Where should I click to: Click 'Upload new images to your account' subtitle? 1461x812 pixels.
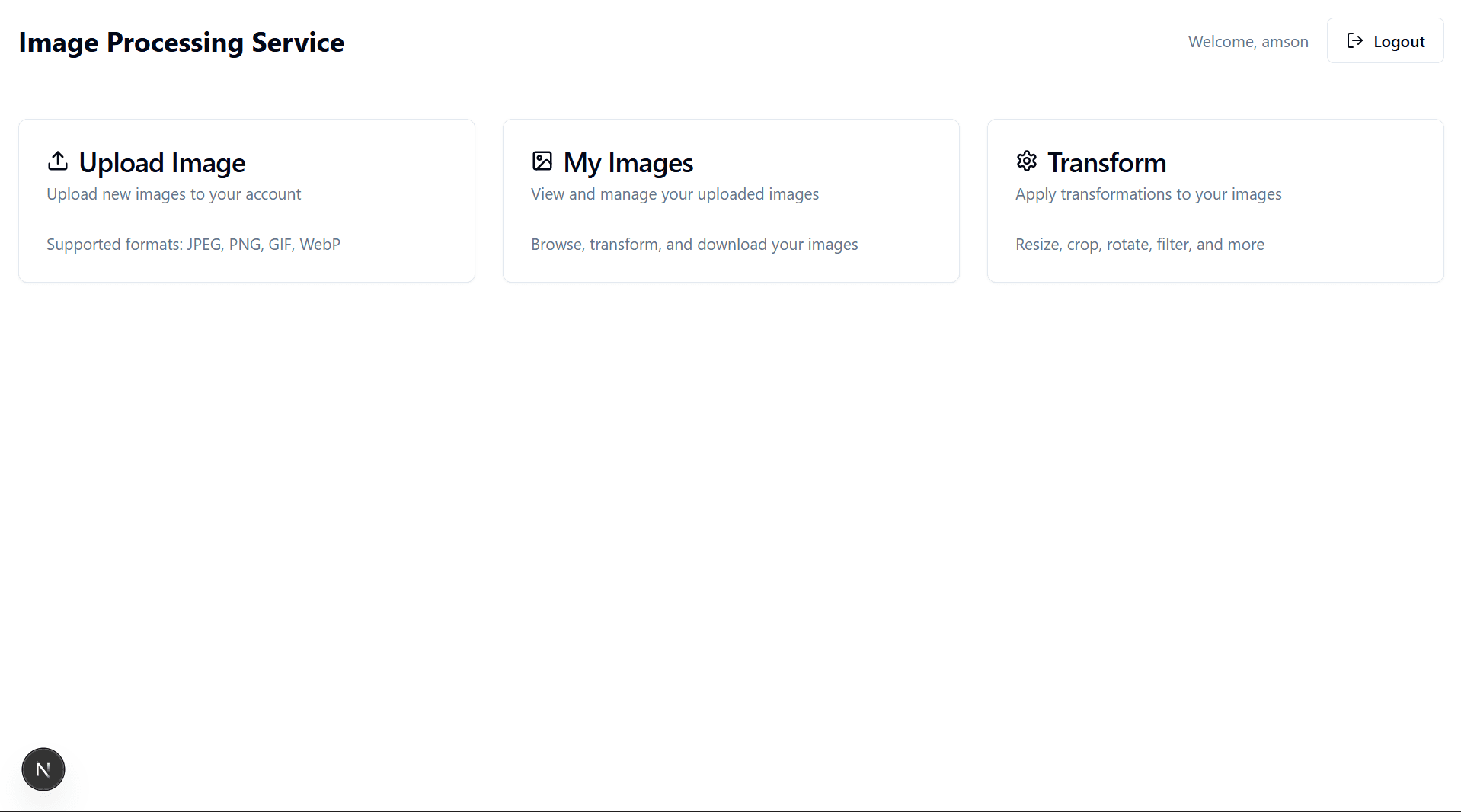pos(174,193)
